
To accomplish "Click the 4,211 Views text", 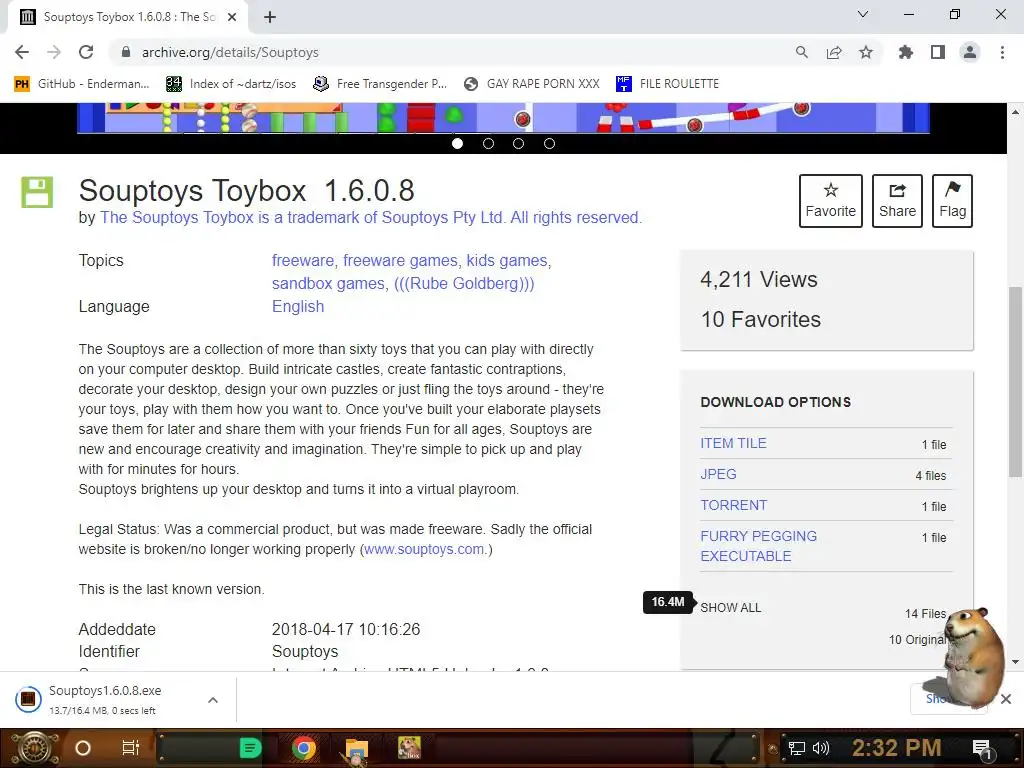I will pos(759,280).
